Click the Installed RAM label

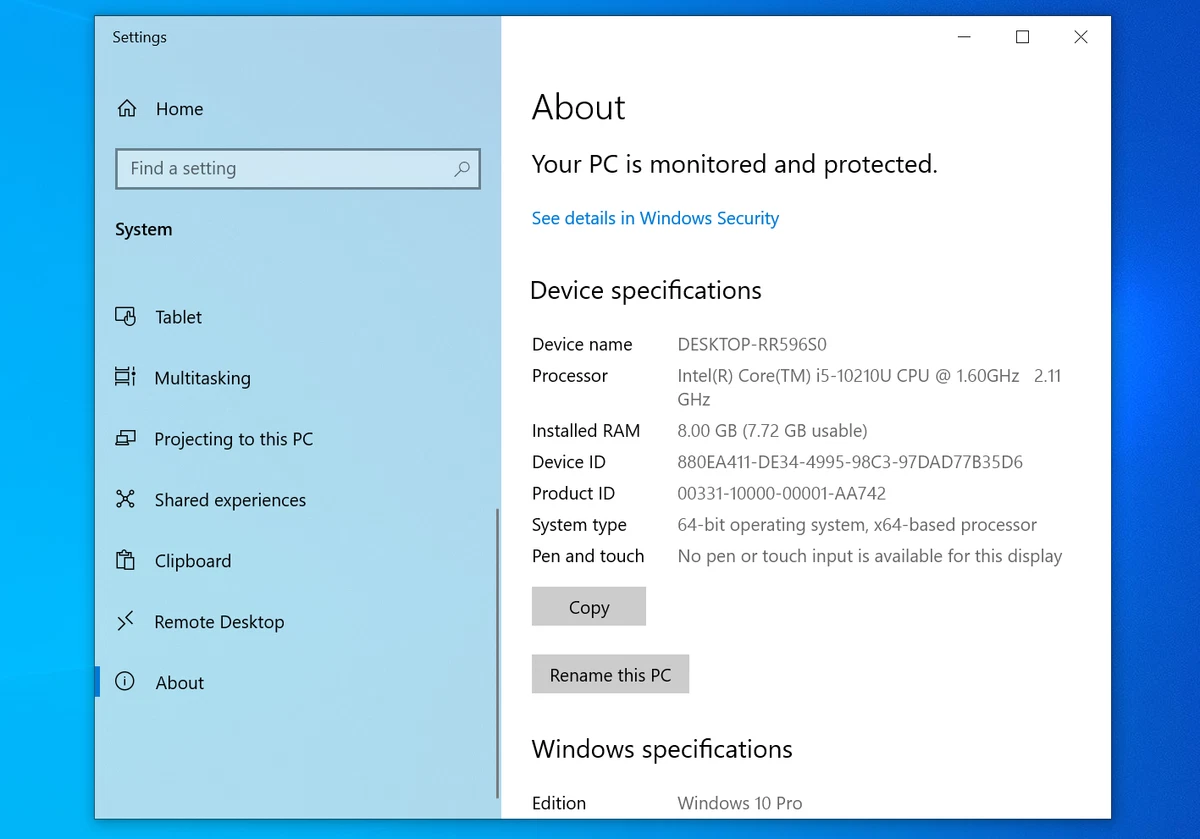pyautogui.click(x=586, y=431)
